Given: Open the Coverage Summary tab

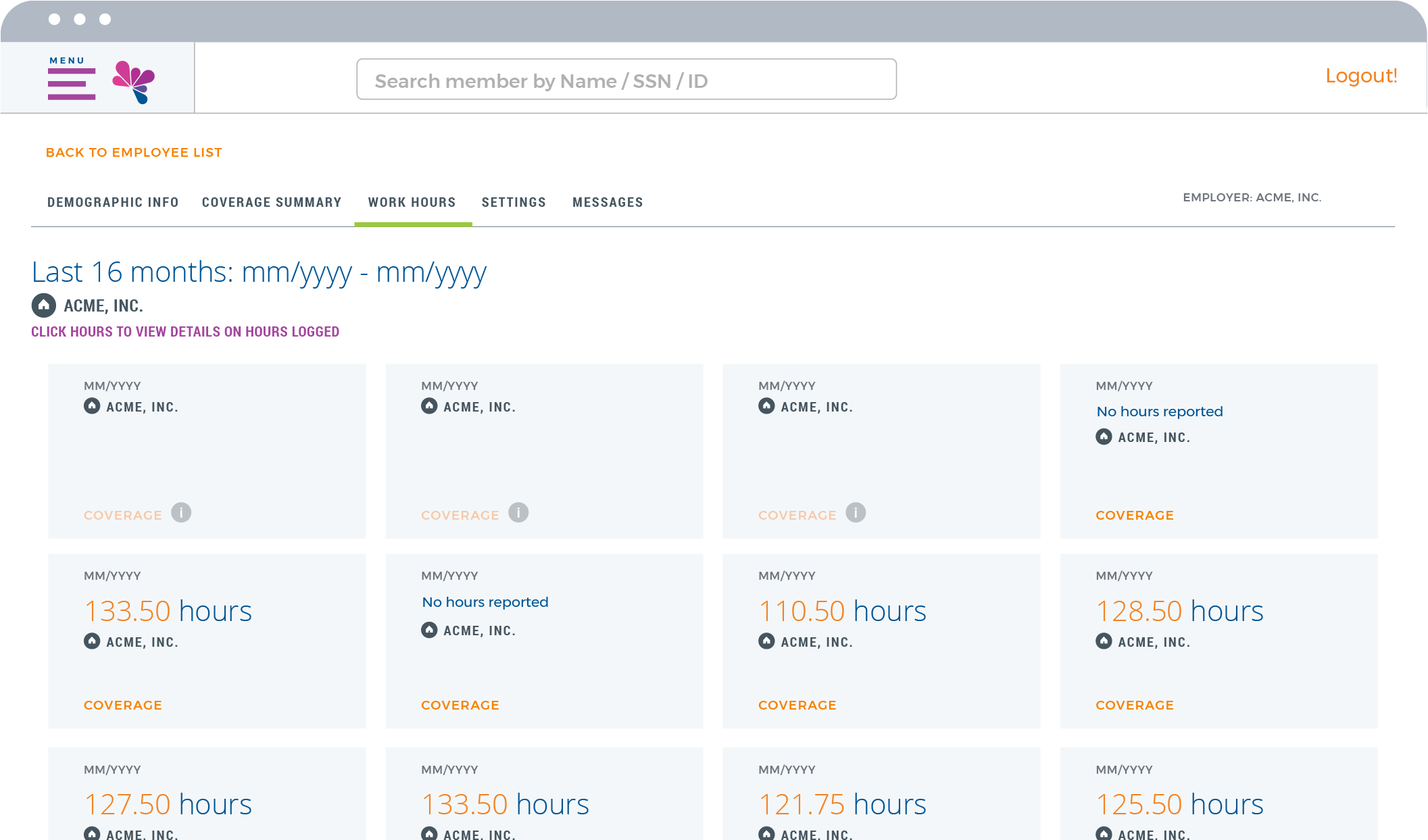Looking at the screenshot, I should (x=272, y=203).
